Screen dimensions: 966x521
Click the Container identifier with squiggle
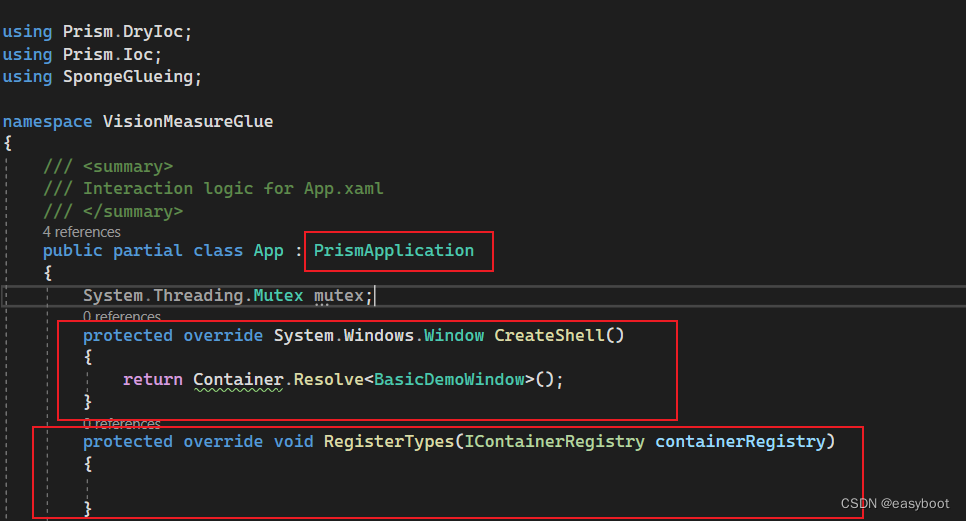coord(238,379)
